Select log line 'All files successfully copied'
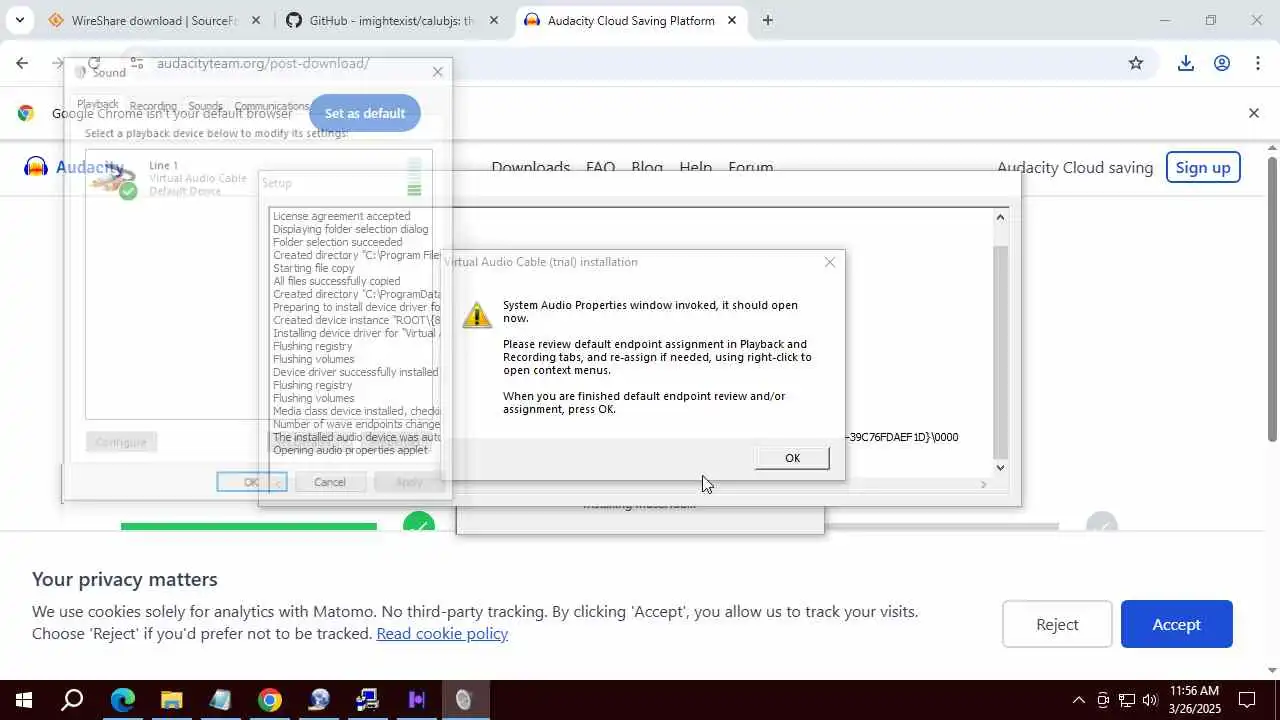 click(x=336, y=281)
